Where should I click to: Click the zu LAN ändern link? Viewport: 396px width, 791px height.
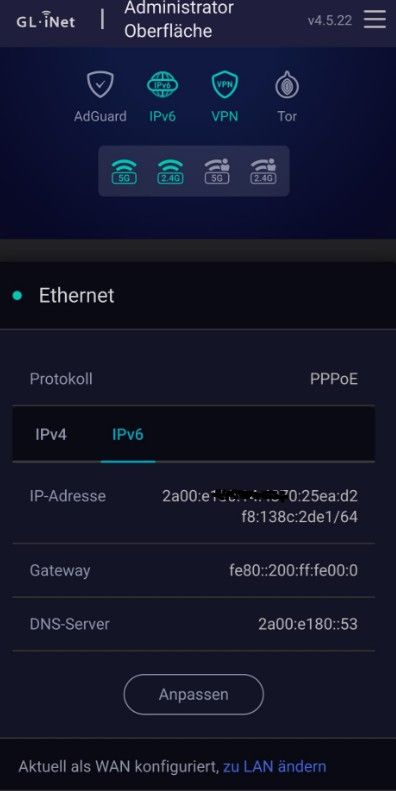tap(275, 767)
